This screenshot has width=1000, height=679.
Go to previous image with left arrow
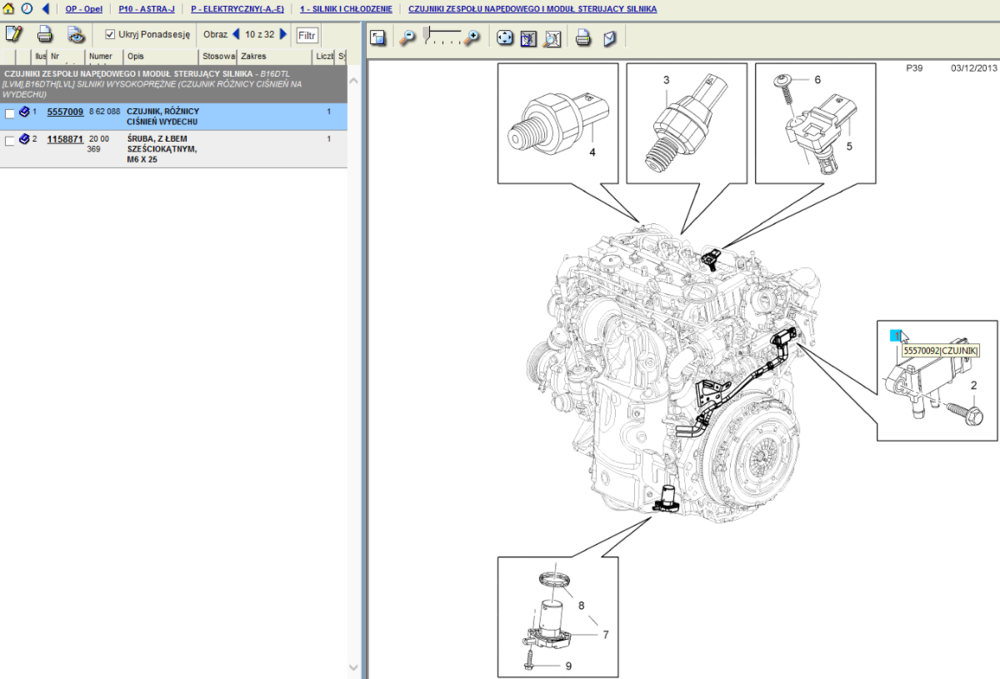(236, 34)
